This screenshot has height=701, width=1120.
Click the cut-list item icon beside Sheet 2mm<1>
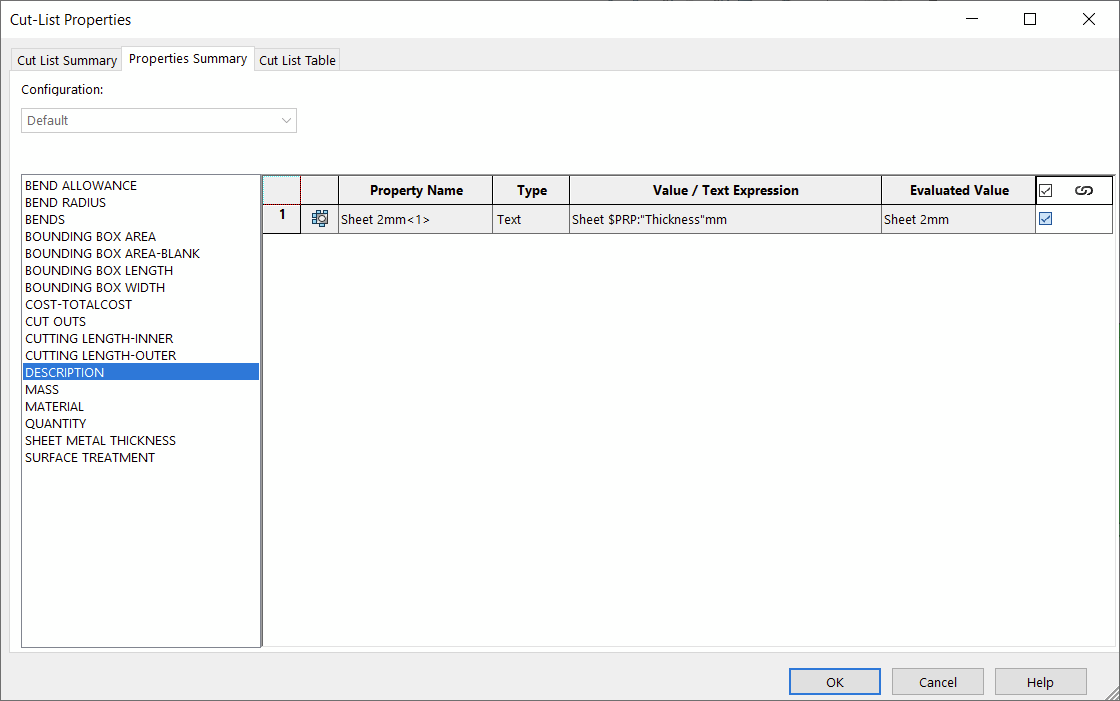320,219
